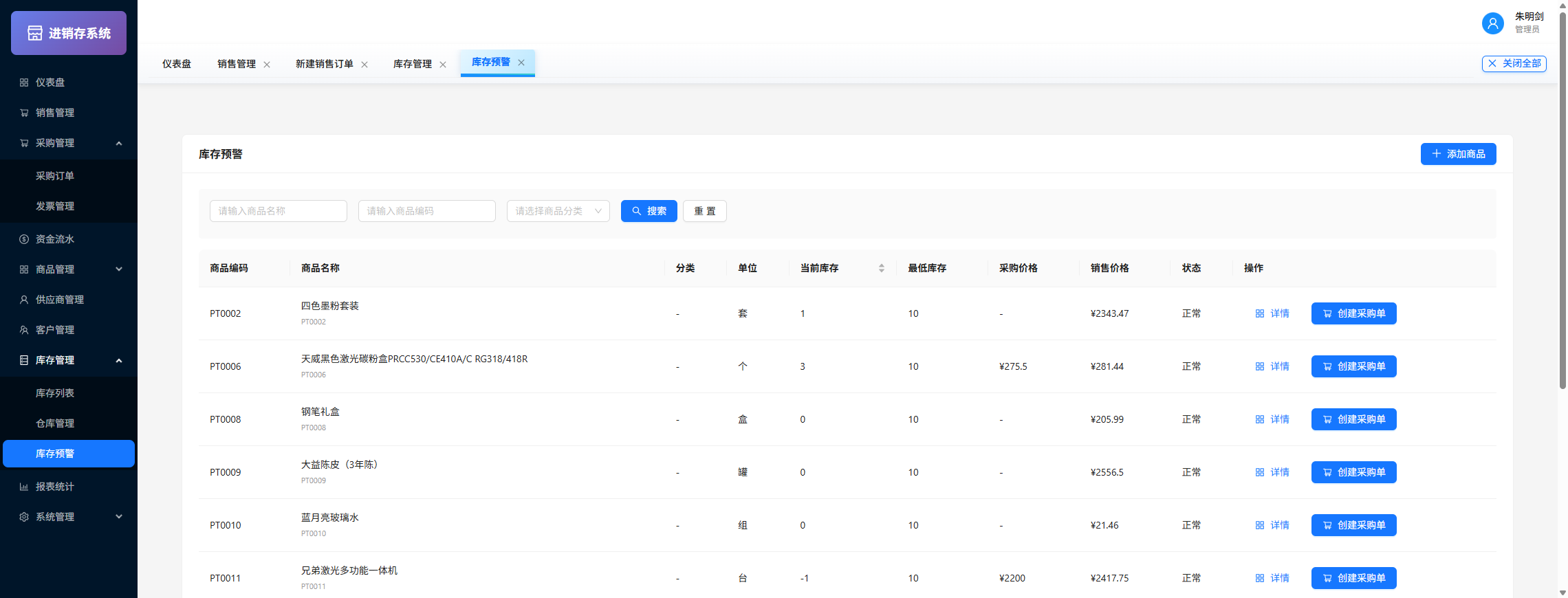Click the 添加商品 button
The height and width of the screenshot is (598, 1568).
coord(1459,154)
